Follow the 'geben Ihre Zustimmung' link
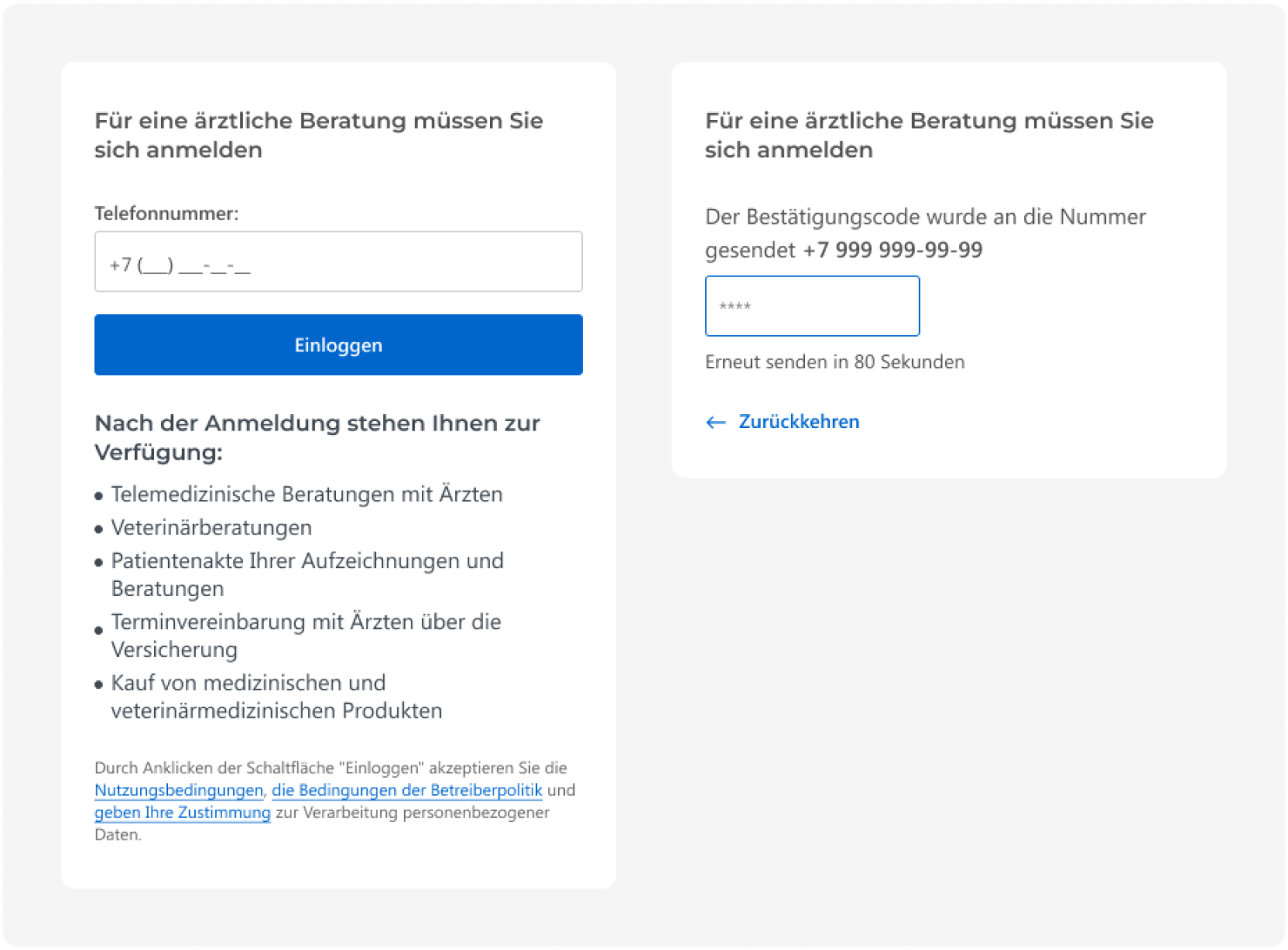 pyautogui.click(x=182, y=813)
